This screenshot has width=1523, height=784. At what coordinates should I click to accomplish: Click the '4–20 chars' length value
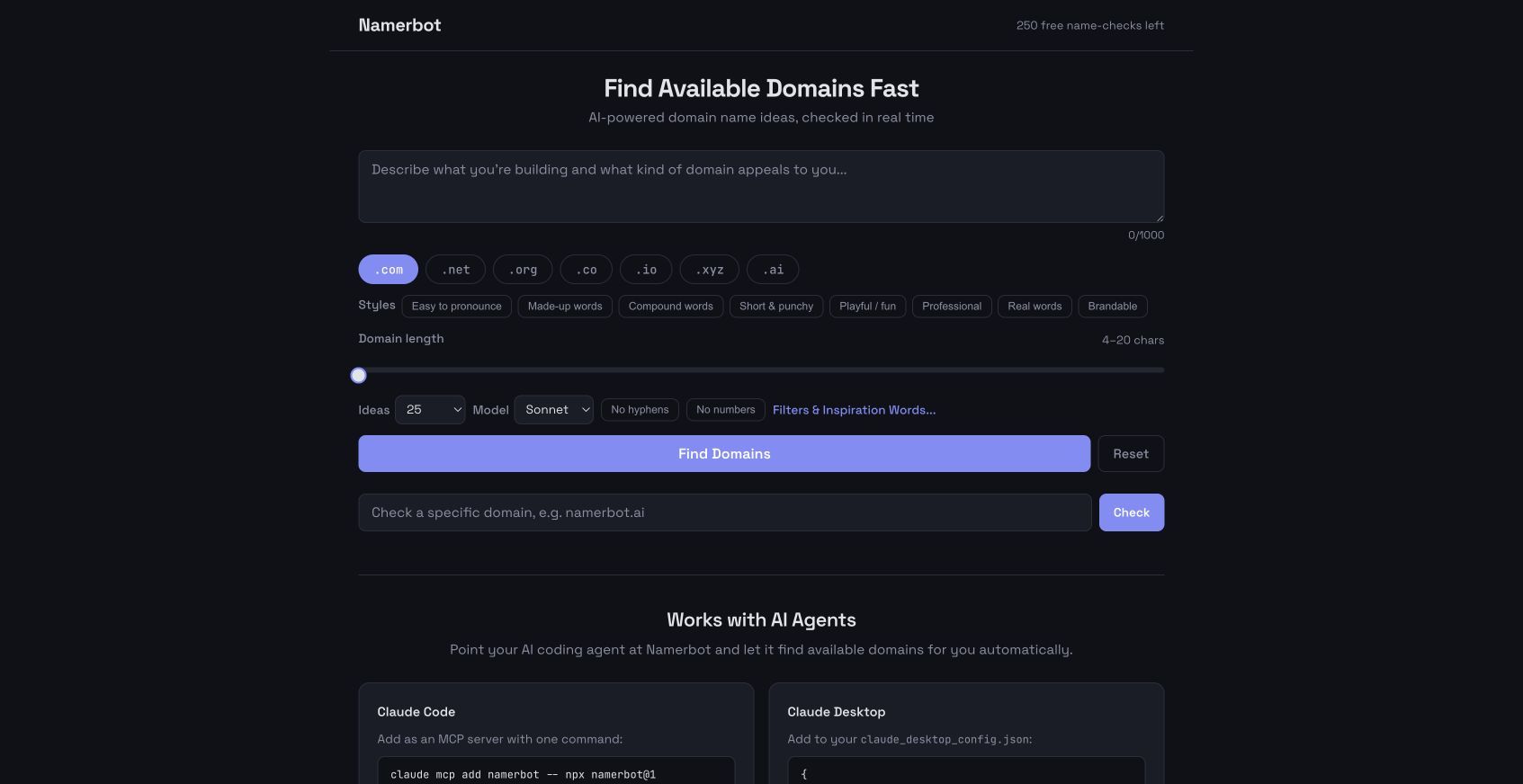[x=1133, y=340]
